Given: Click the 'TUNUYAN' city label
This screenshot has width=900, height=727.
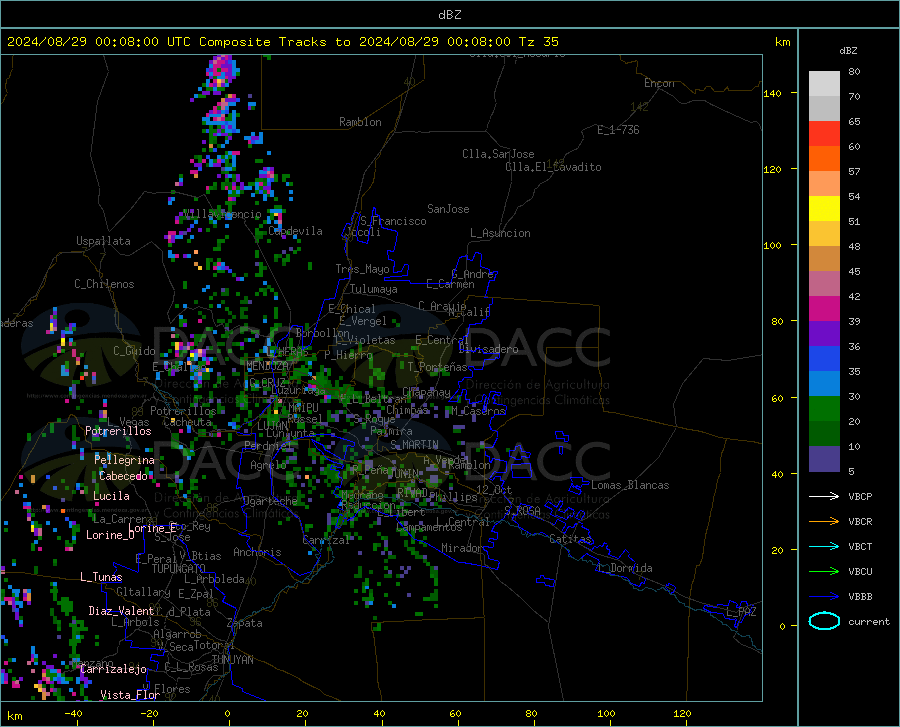Looking at the screenshot, I should [x=232, y=660].
